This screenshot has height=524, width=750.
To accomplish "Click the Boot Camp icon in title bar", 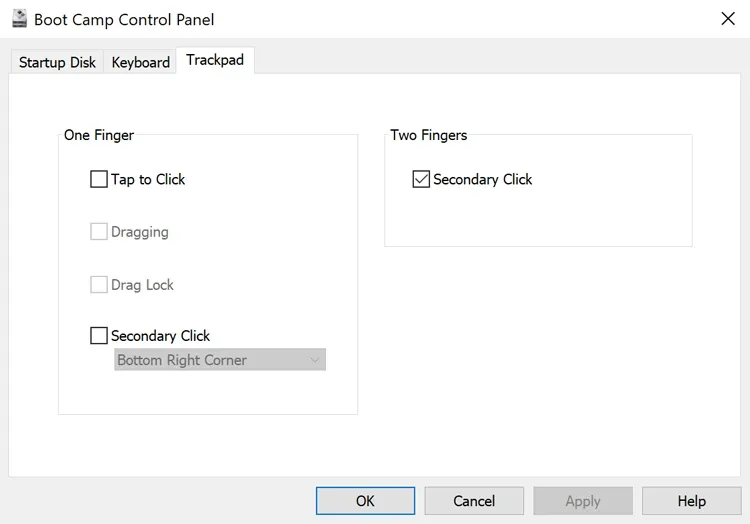I will click(x=19, y=19).
